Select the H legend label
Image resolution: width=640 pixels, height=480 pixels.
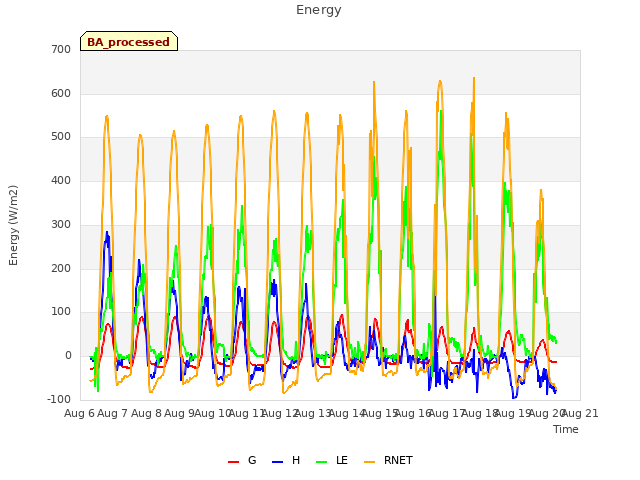click(296, 460)
